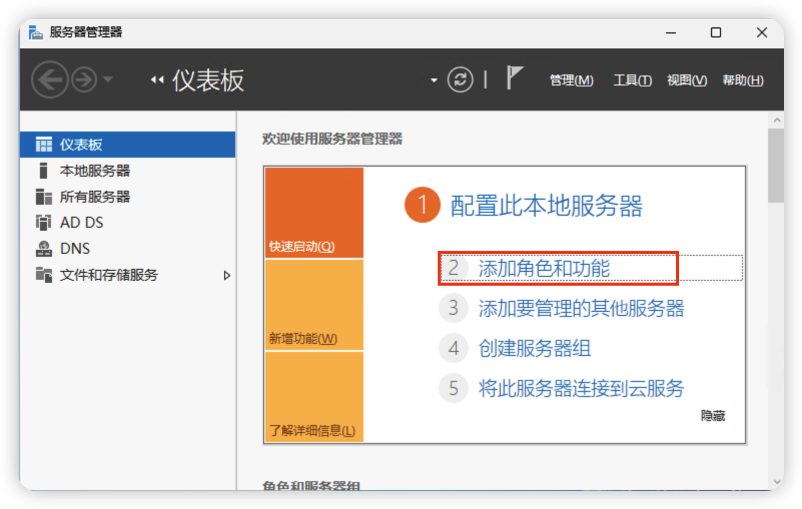Image resolution: width=802 pixels, height=509 pixels.
Task: Click the vertical scrollbar thumb
Action: [775, 165]
